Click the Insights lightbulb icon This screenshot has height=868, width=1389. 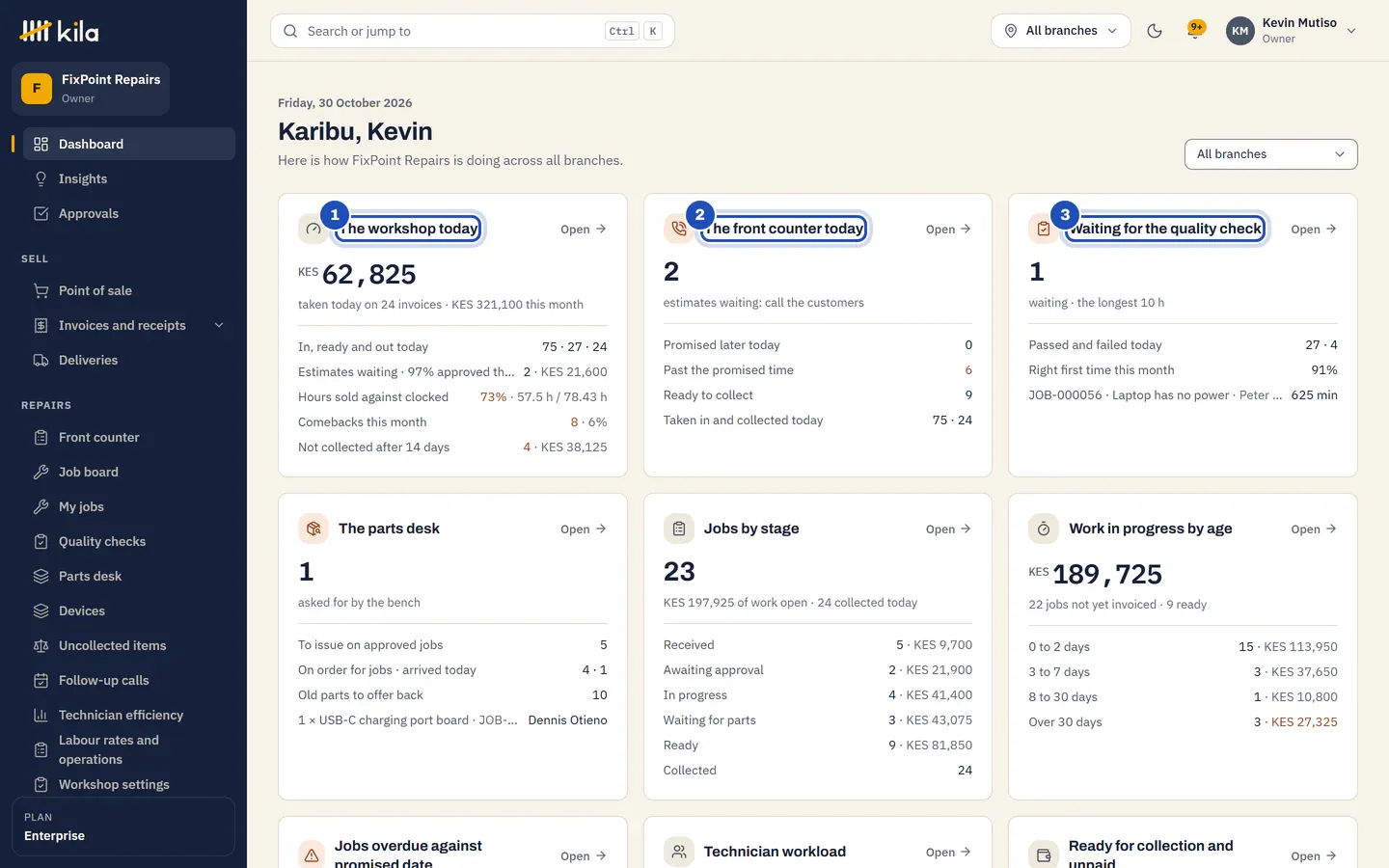coord(41,178)
